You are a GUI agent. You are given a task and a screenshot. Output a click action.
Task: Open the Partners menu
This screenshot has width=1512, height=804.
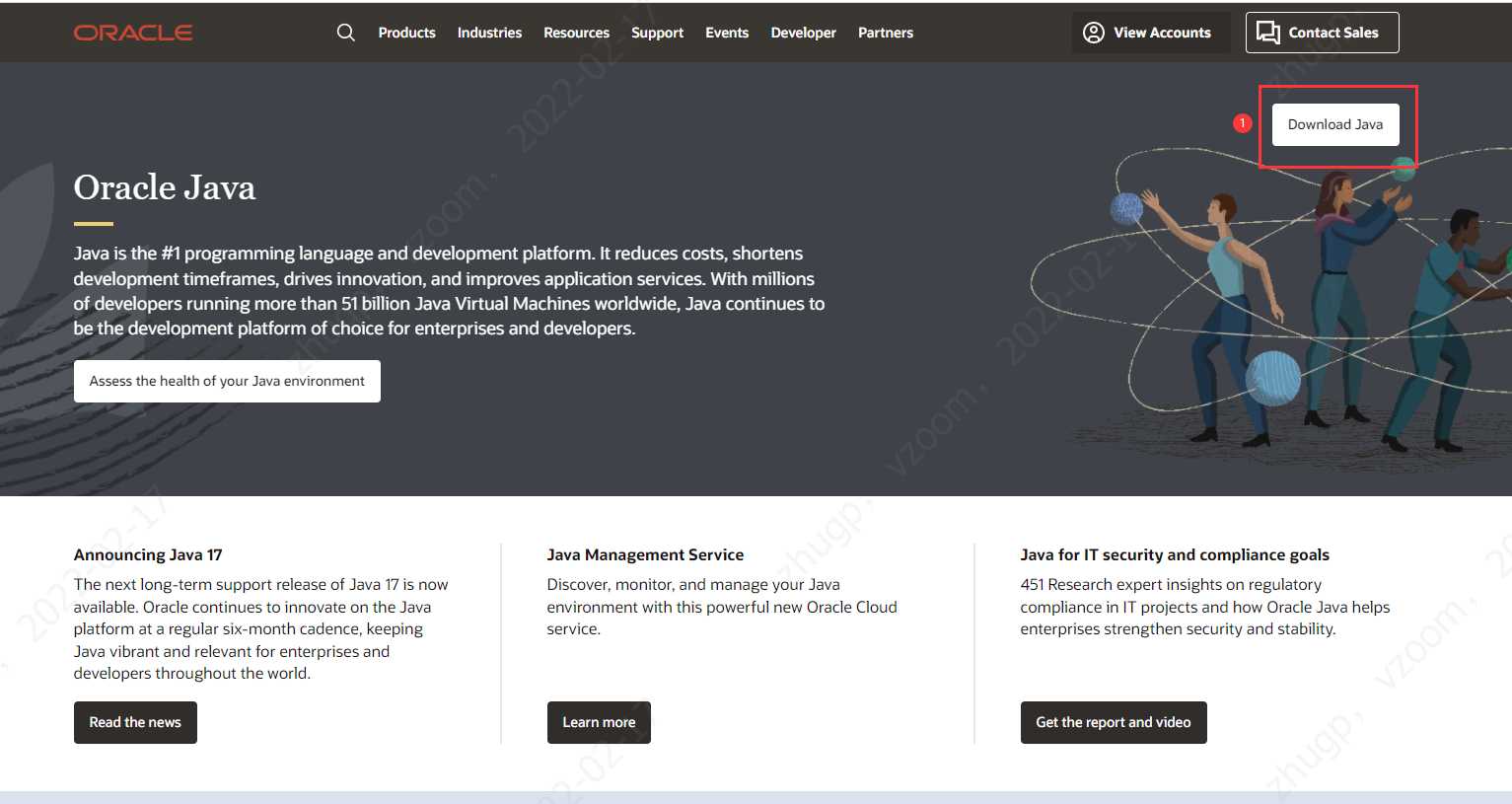885,33
